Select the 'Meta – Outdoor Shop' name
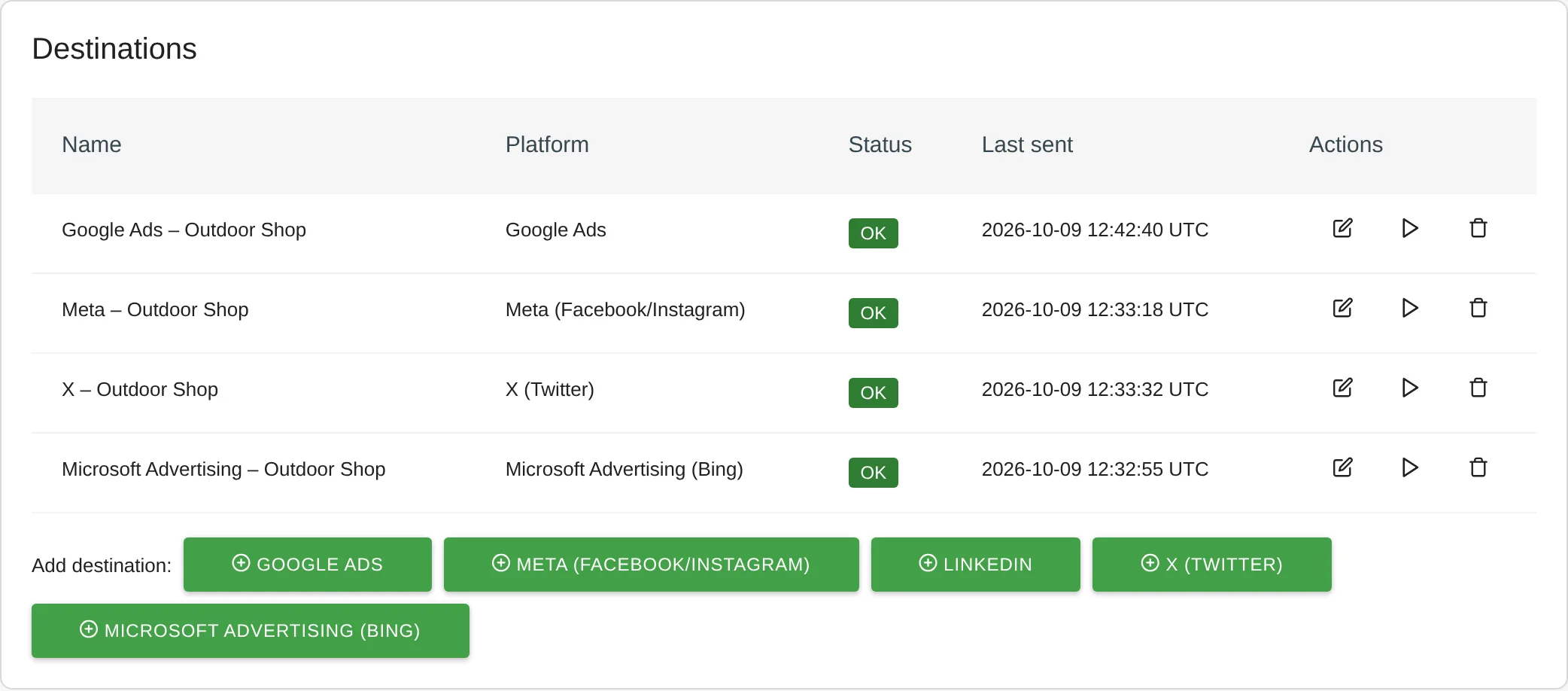The image size is (1568, 691). 155,309
